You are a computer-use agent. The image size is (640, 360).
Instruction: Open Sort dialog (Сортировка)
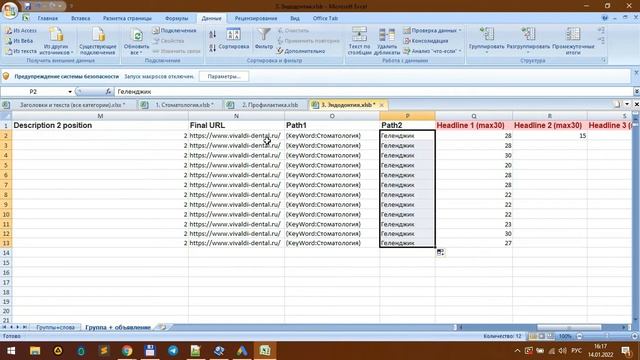click(x=233, y=40)
